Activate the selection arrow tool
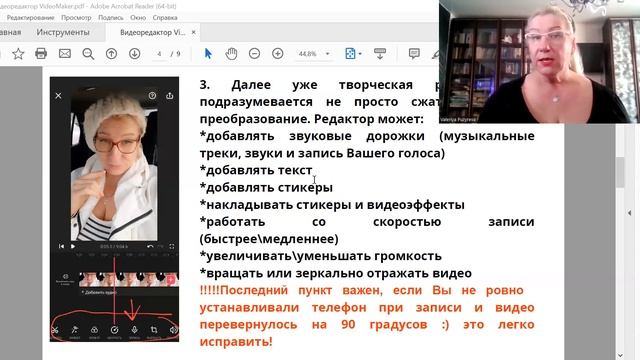Screen dimensions: 640x360 (x=208, y=53)
